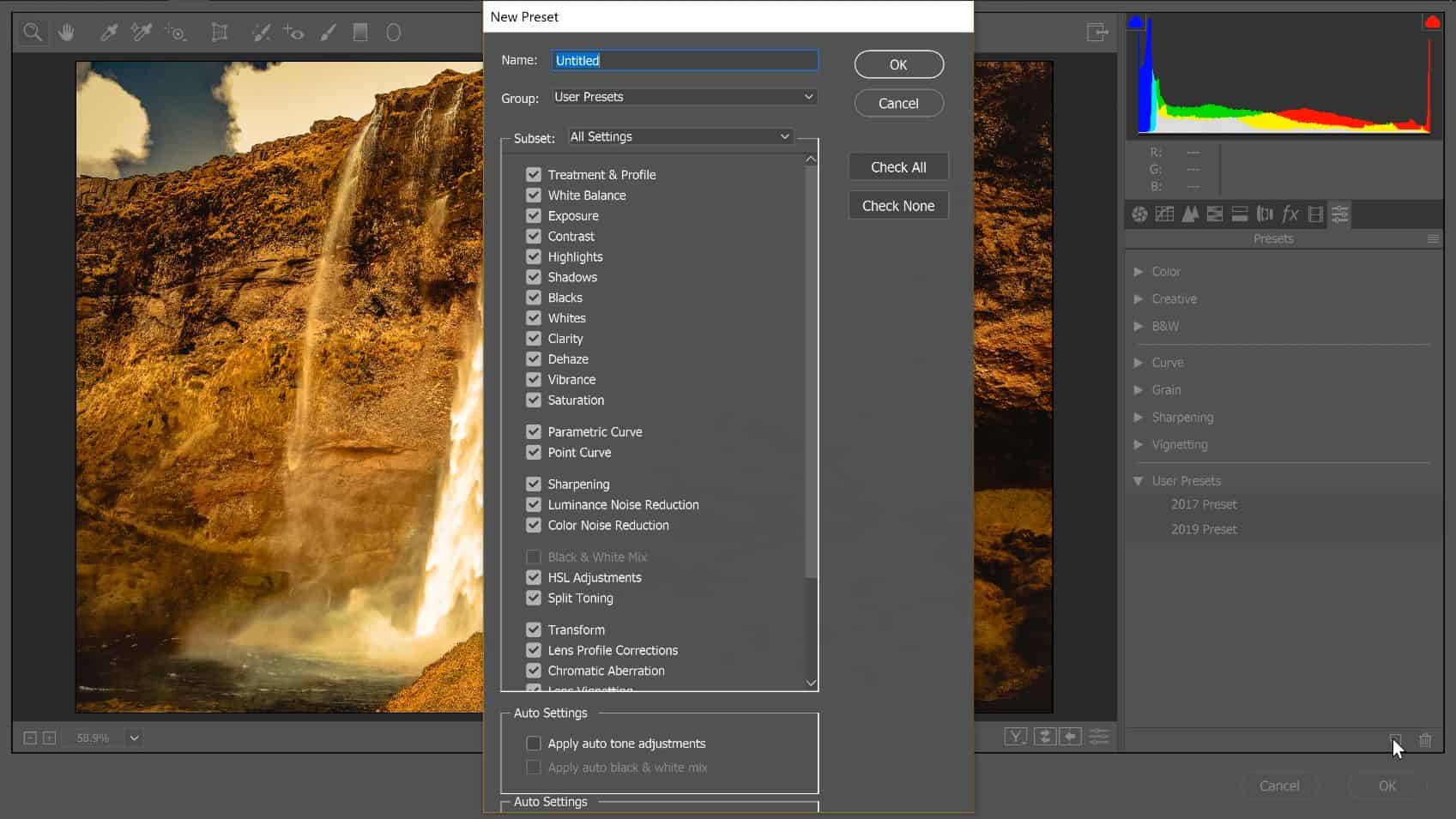Enable Apply auto tone adjustments
The width and height of the screenshot is (1456, 819).
coord(534,744)
